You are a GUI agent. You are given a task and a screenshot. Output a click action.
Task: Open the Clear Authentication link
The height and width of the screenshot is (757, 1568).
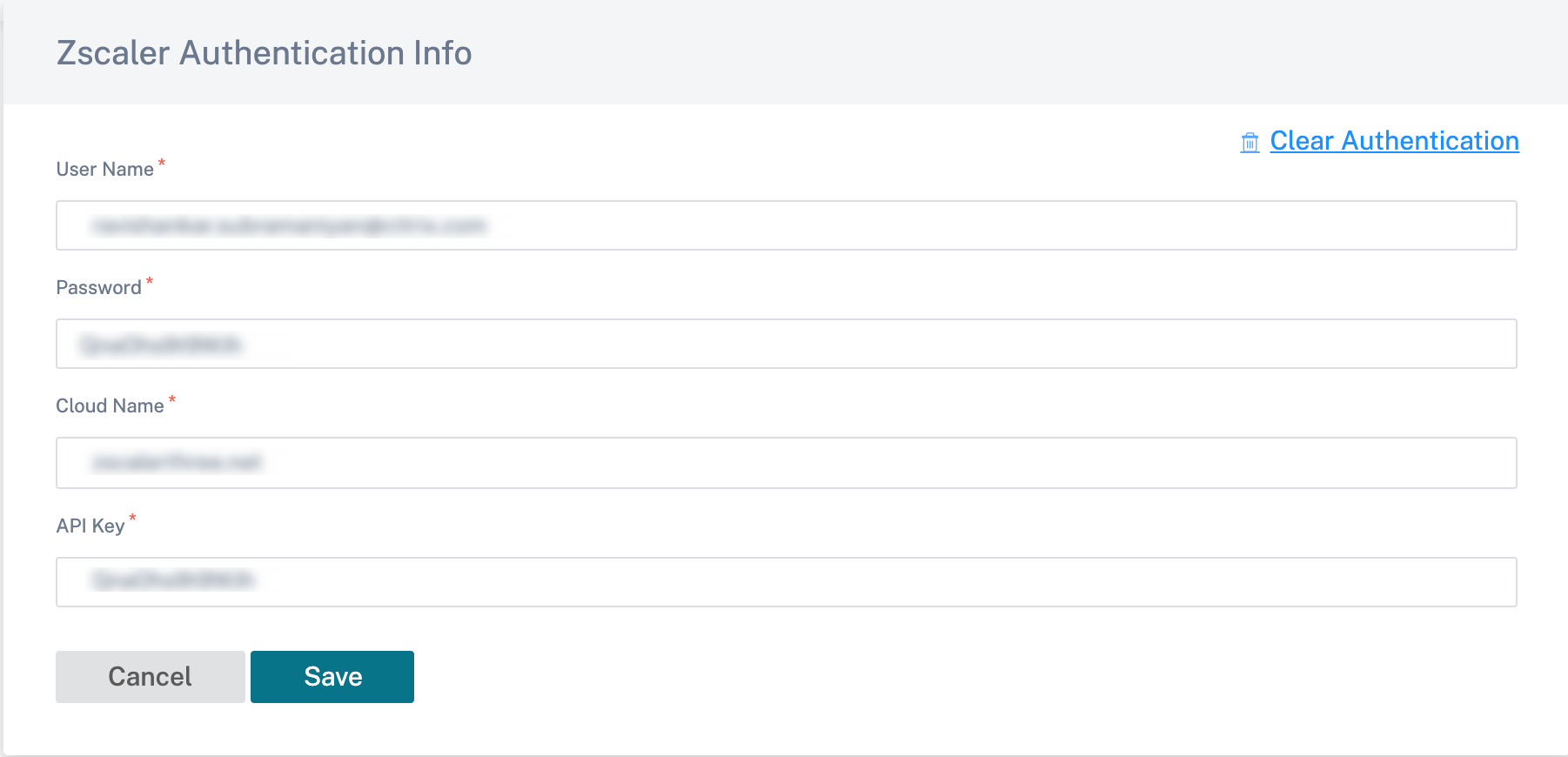tap(1394, 141)
